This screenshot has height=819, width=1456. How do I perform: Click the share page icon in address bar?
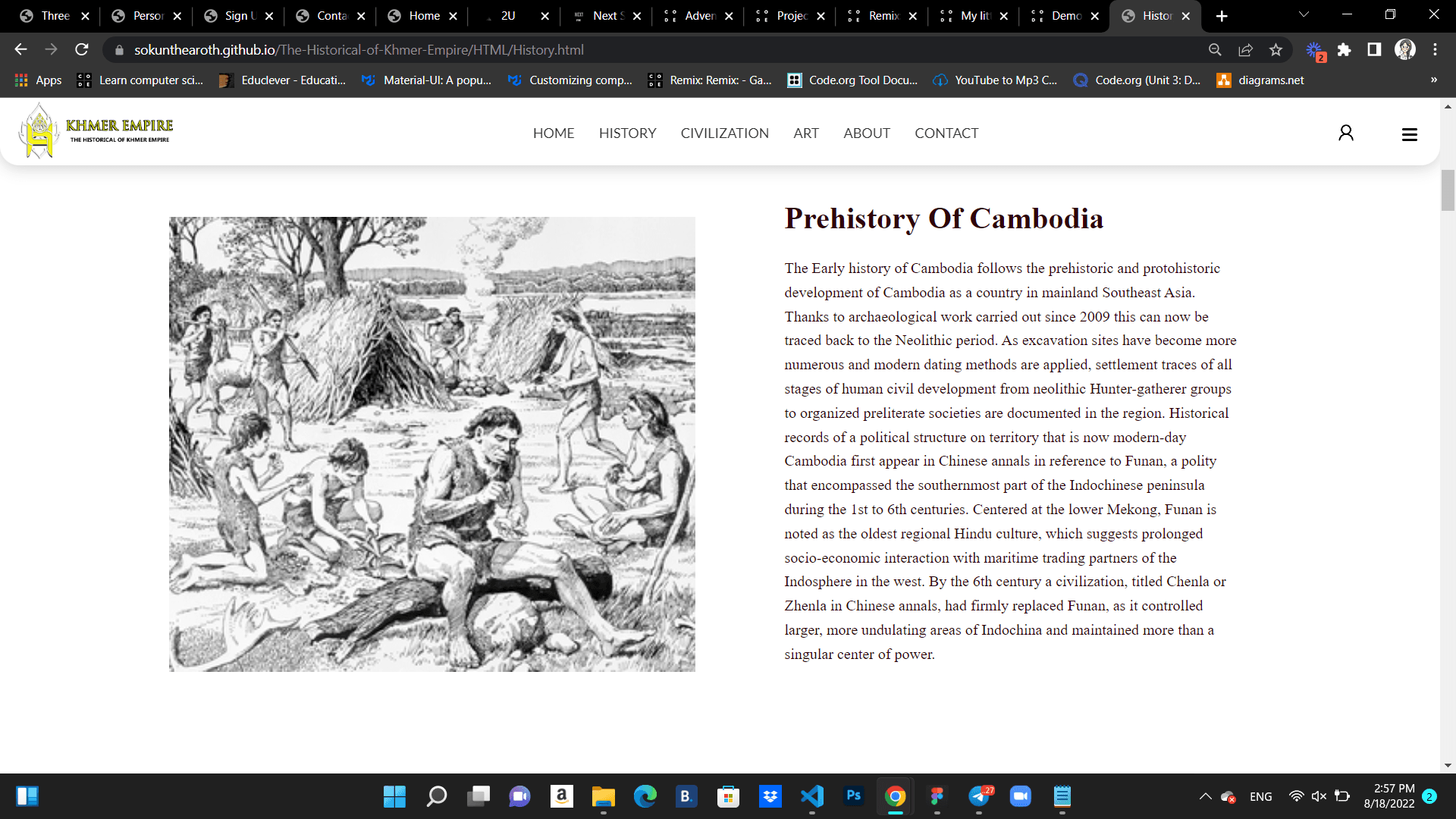1245,49
